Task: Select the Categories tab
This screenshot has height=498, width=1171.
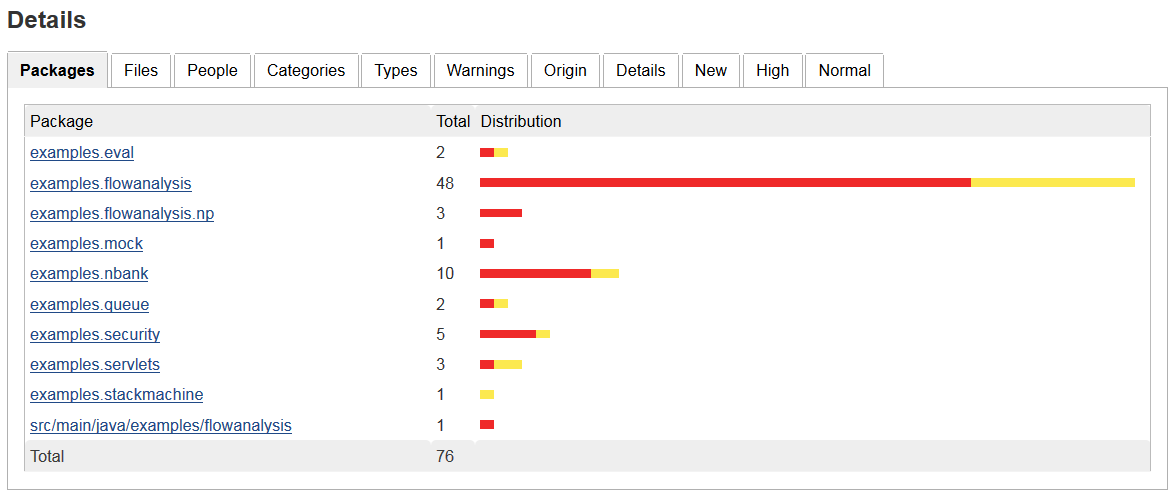Action: click(x=306, y=70)
